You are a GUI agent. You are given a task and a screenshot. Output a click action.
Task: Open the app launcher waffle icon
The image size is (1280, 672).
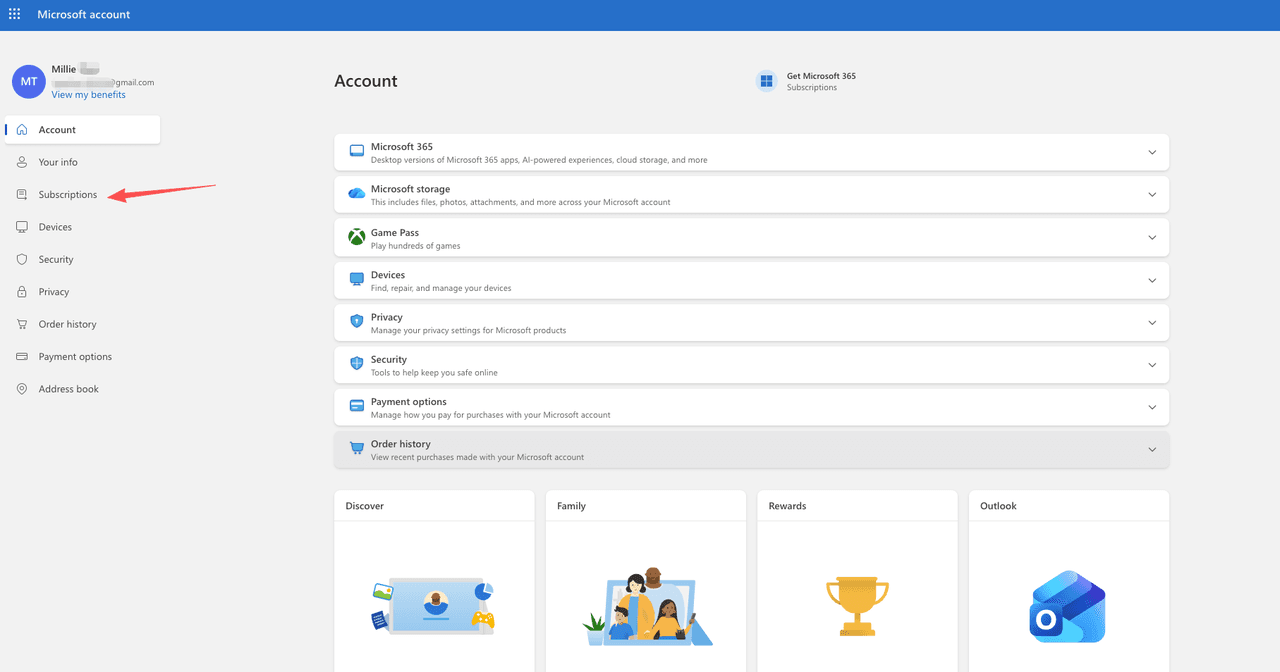pyautogui.click(x=14, y=15)
